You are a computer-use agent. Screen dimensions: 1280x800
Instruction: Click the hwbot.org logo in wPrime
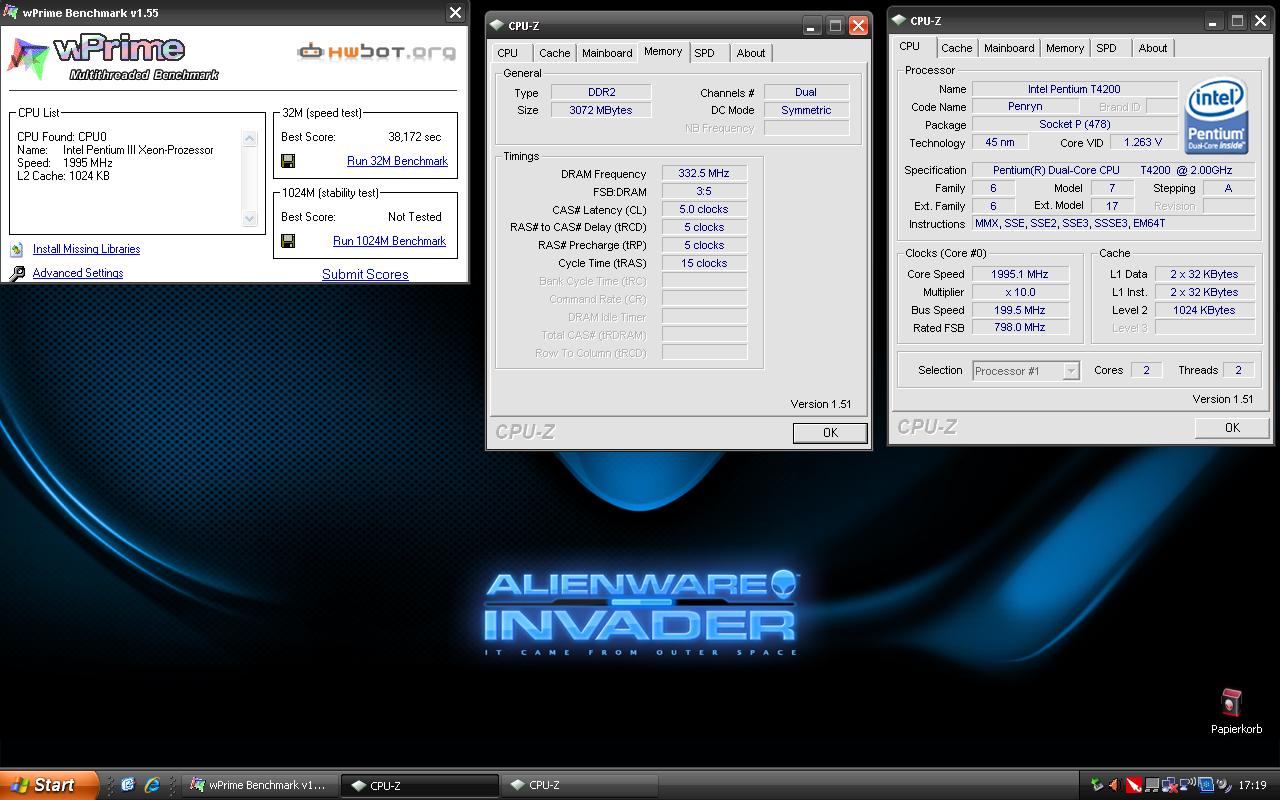(x=376, y=51)
